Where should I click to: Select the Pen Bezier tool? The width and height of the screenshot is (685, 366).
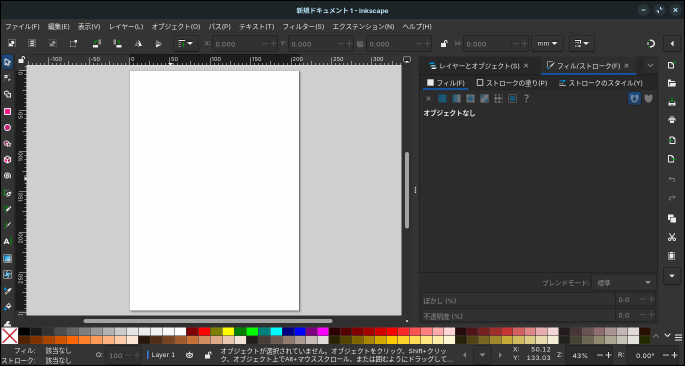(x=7, y=193)
